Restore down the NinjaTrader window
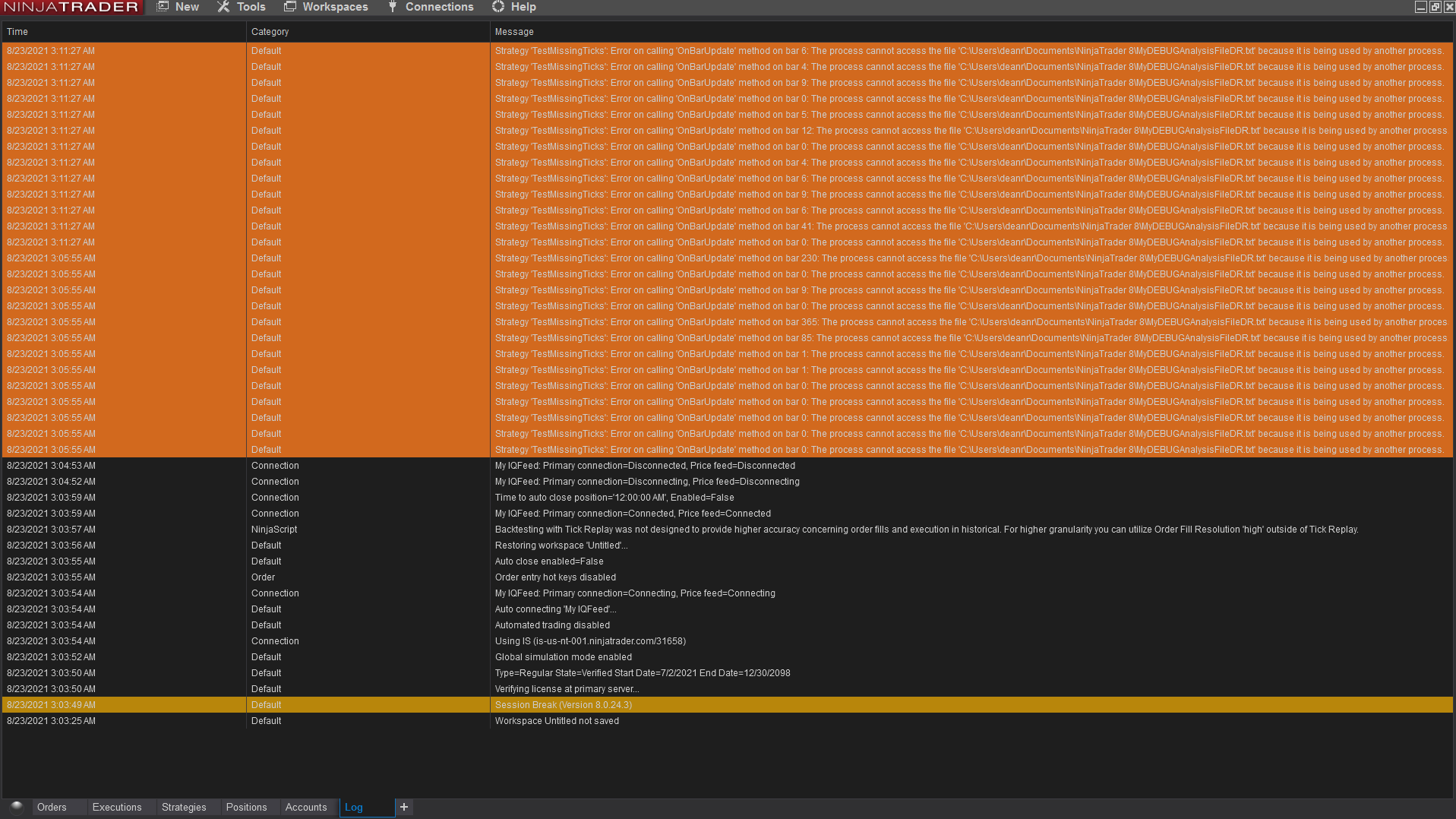Viewport: 1456px width, 819px height. pos(1435,7)
